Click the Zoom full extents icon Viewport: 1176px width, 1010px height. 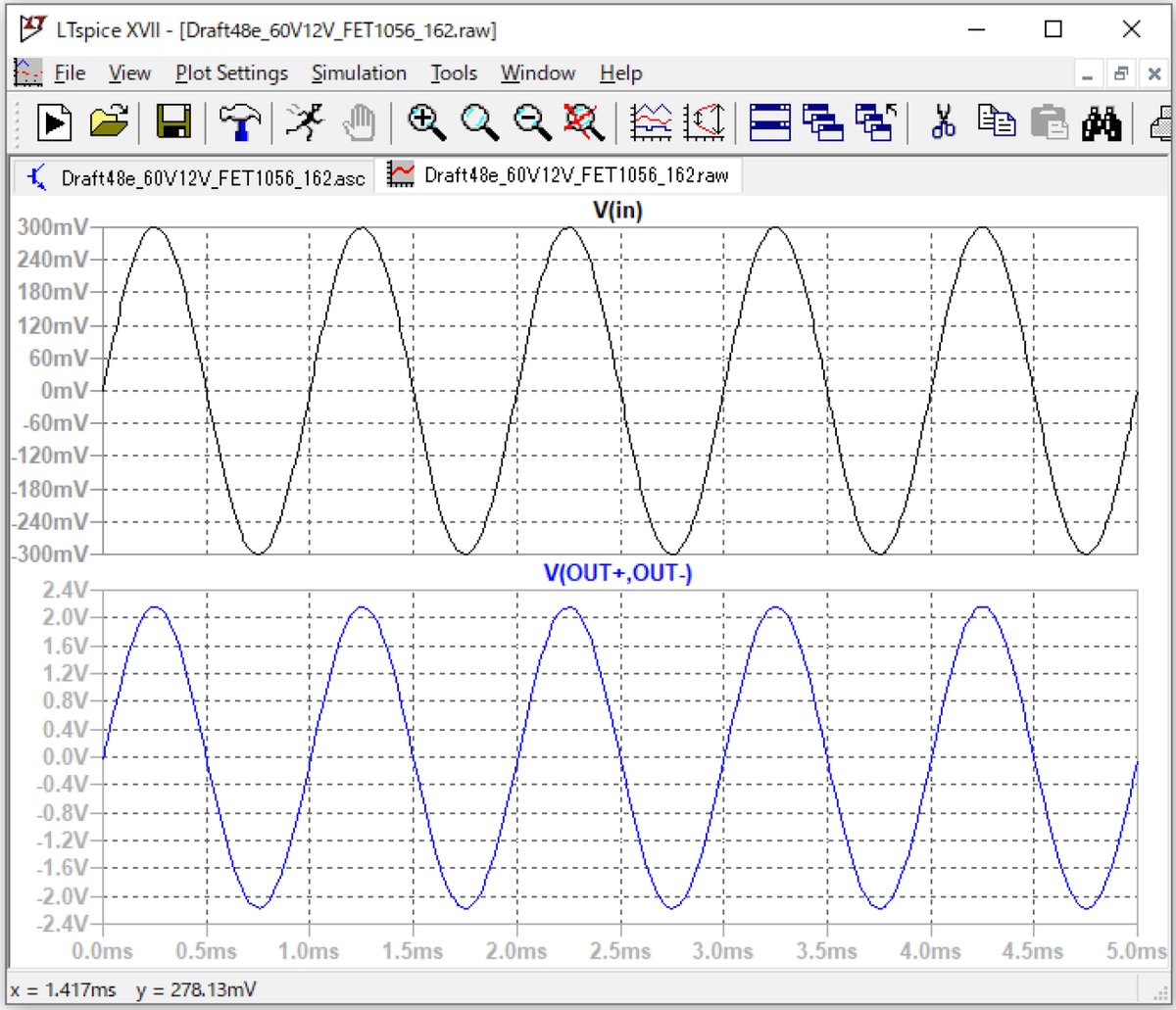pyautogui.click(x=585, y=121)
